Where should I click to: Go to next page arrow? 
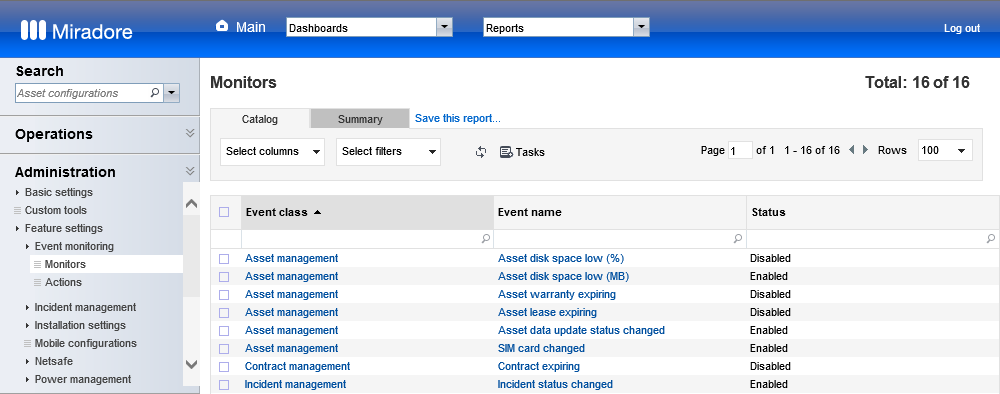[x=865, y=150]
